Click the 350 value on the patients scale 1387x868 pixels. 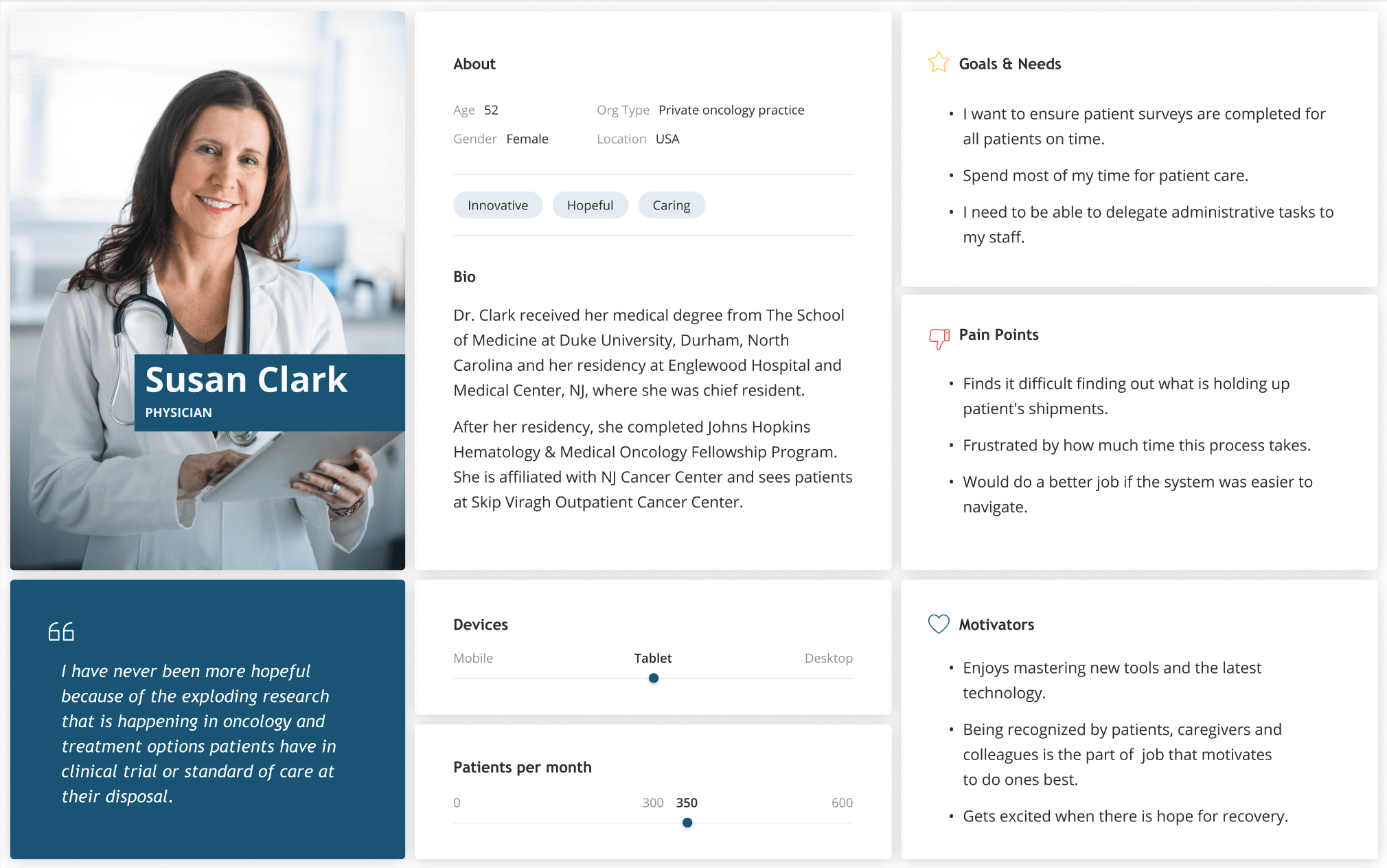(x=687, y=802)
